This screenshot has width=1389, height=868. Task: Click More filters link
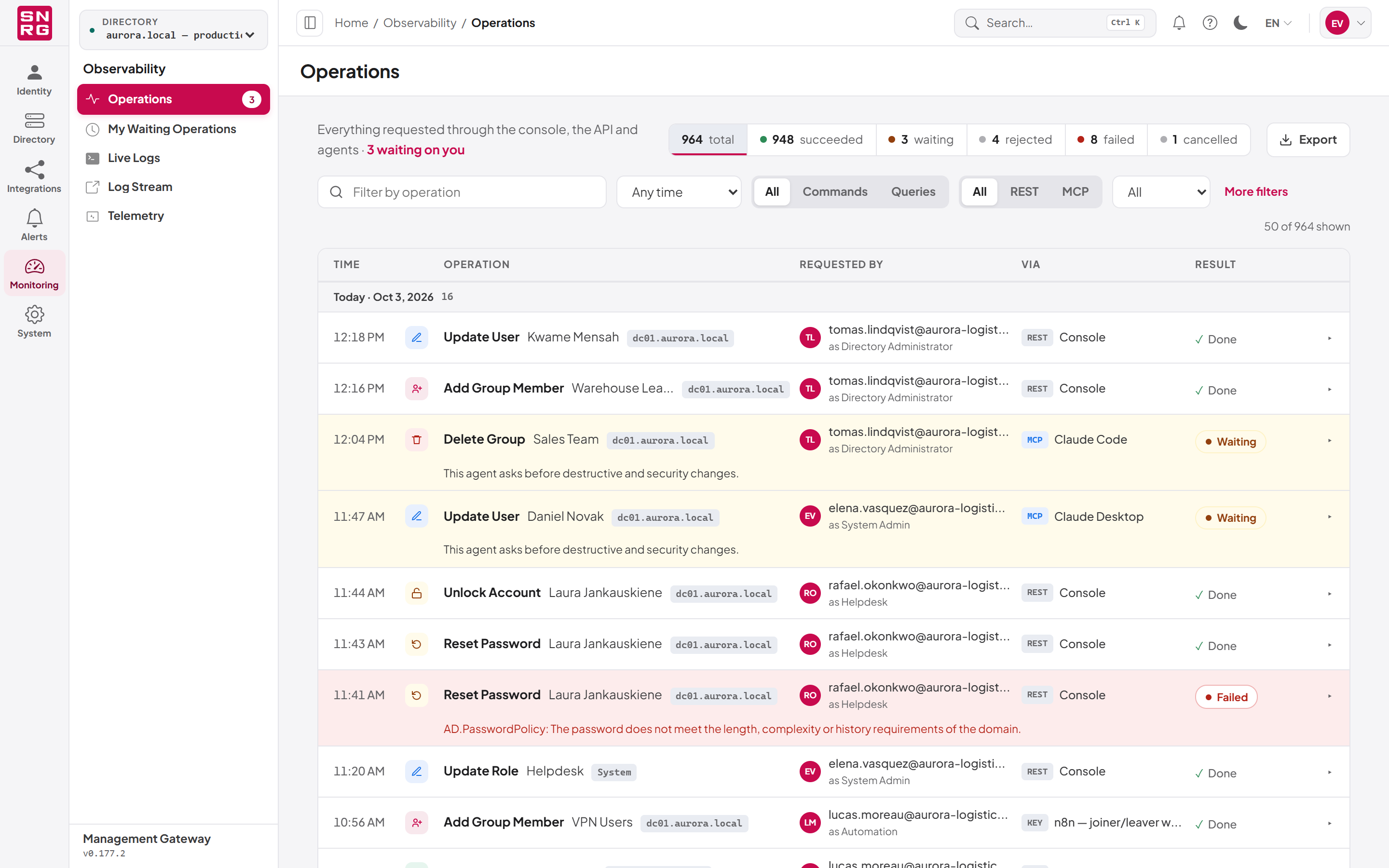click(1256, 192)
